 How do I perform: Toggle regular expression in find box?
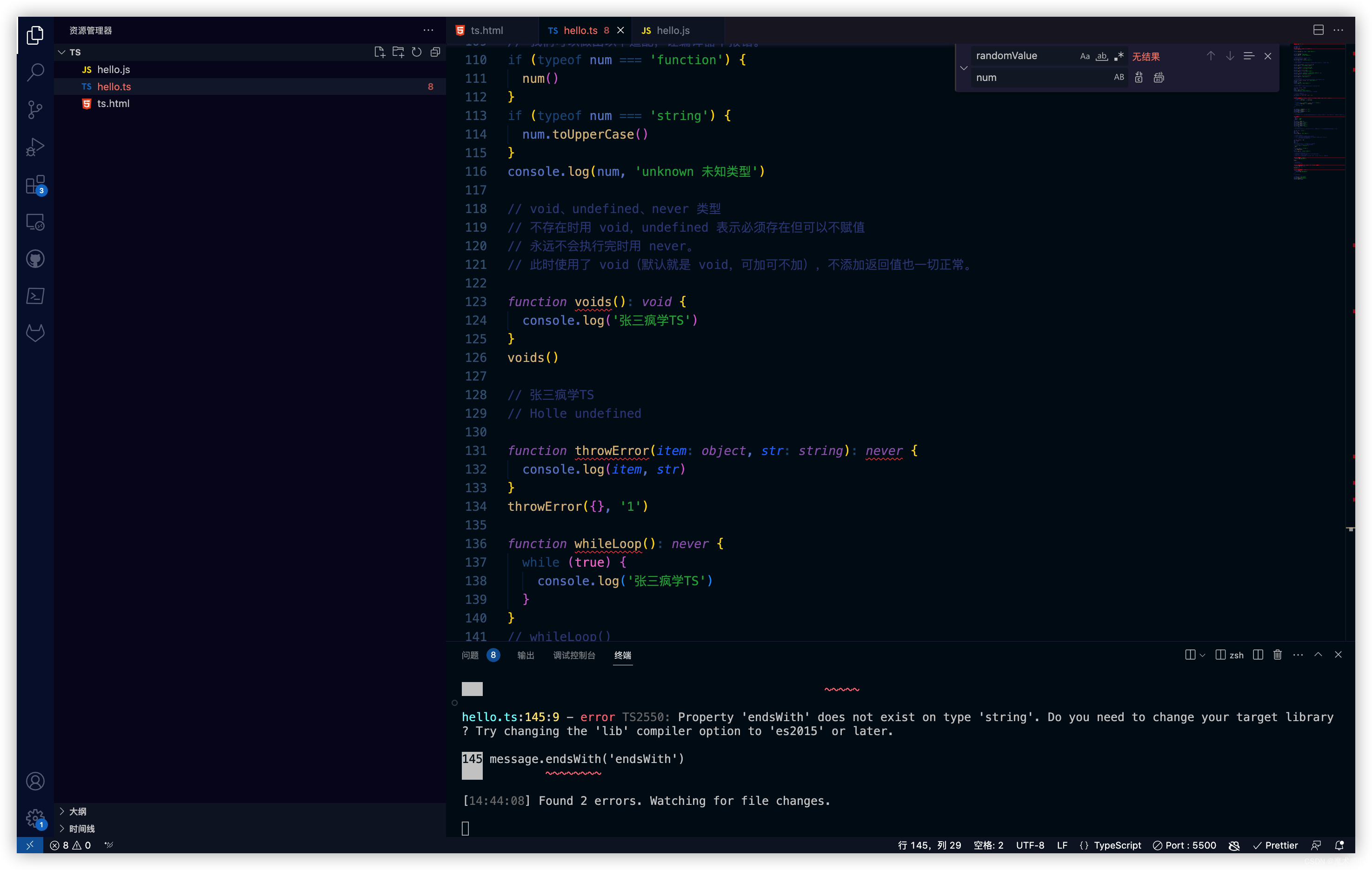[1119, 56]
